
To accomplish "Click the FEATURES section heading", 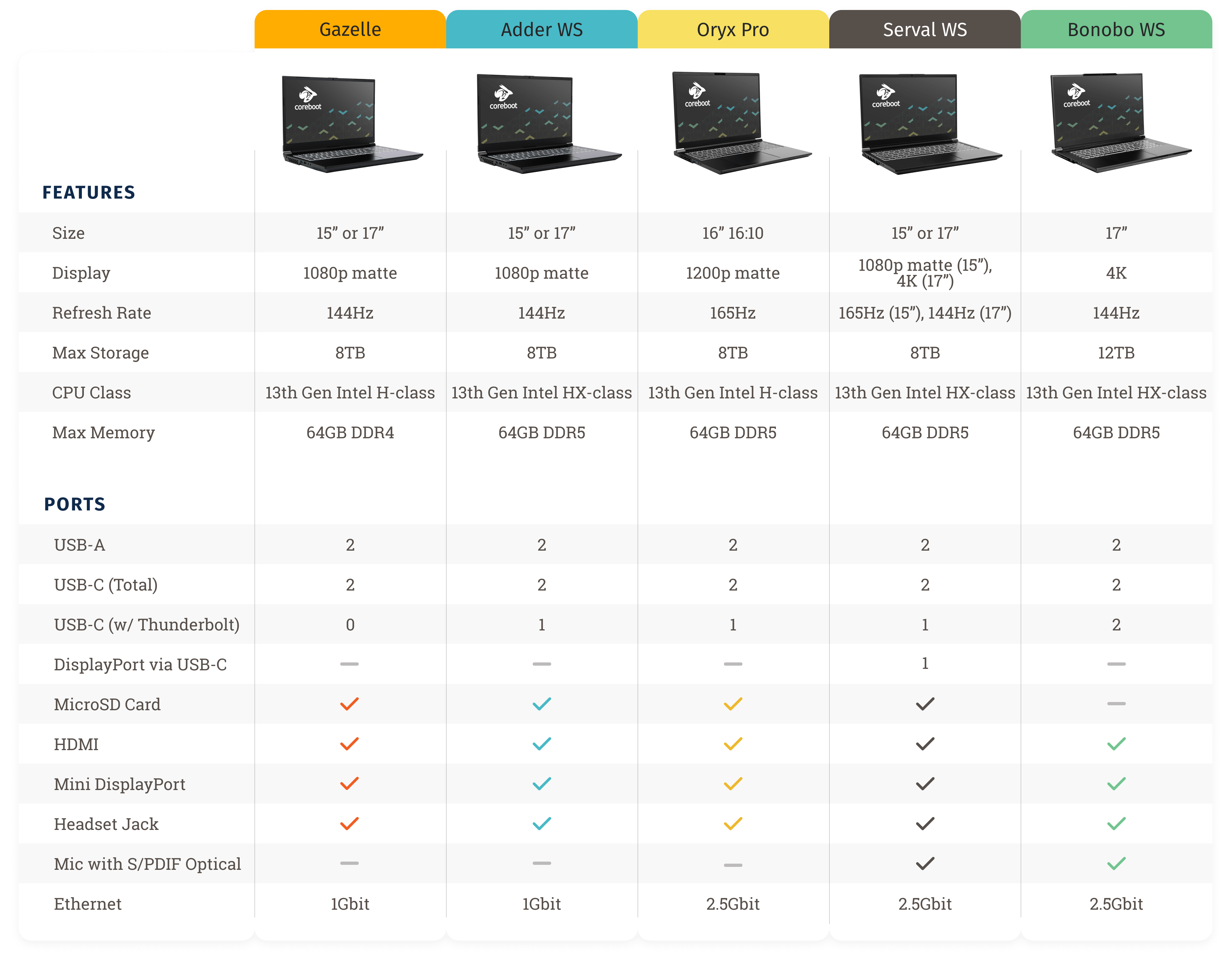I will [89, 192].
